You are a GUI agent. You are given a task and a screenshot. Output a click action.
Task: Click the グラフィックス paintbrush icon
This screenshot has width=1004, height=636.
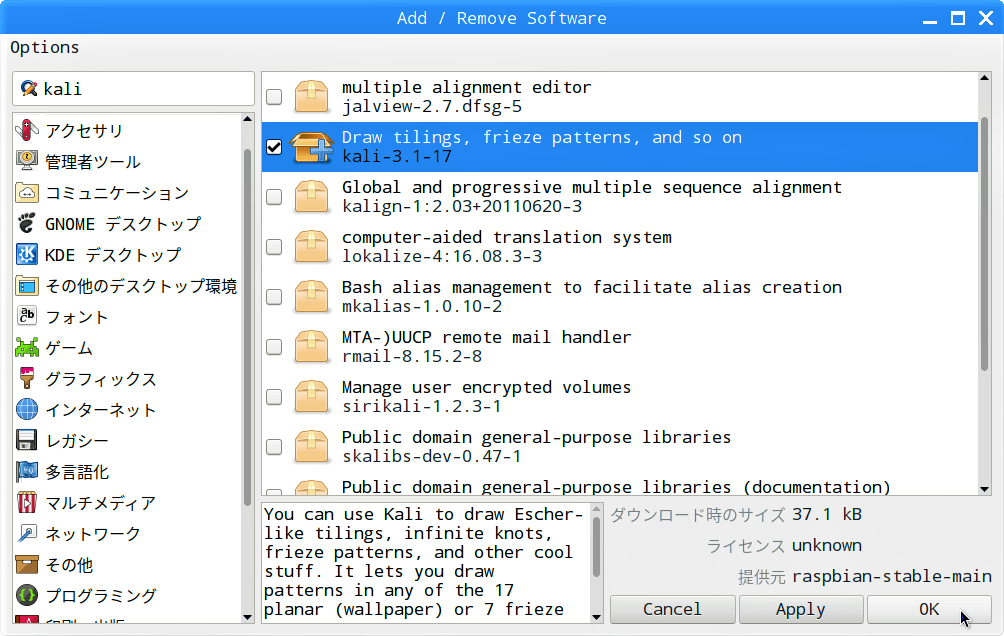(27, 378)
